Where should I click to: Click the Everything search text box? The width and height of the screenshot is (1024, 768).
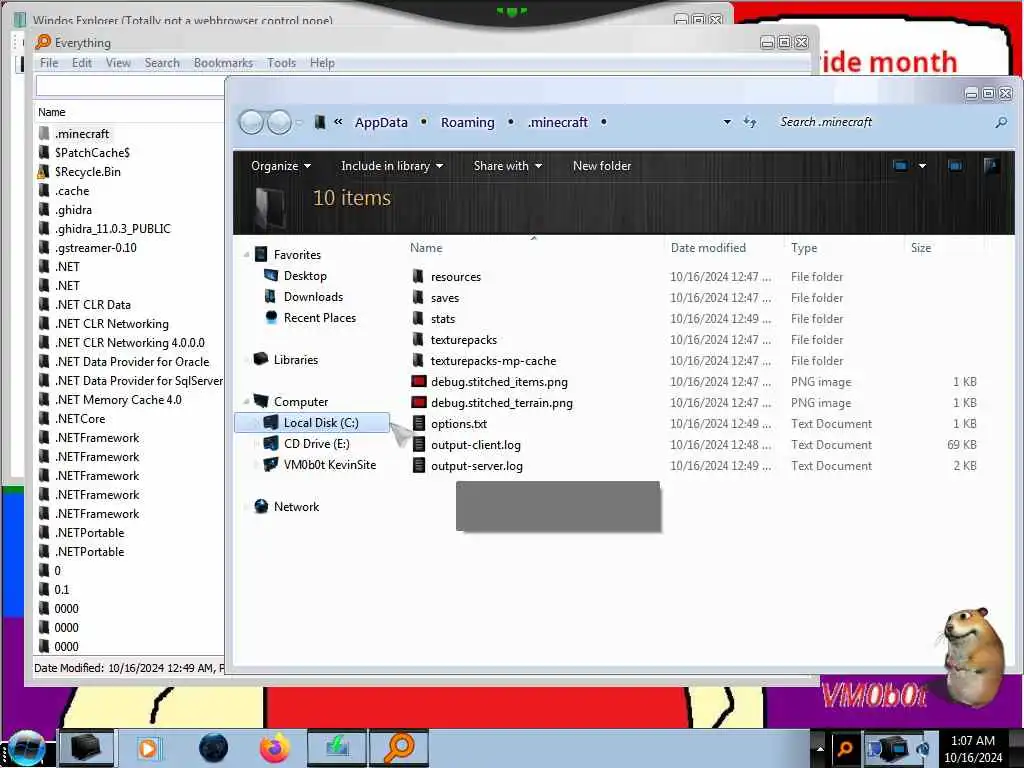coord(130,86)
